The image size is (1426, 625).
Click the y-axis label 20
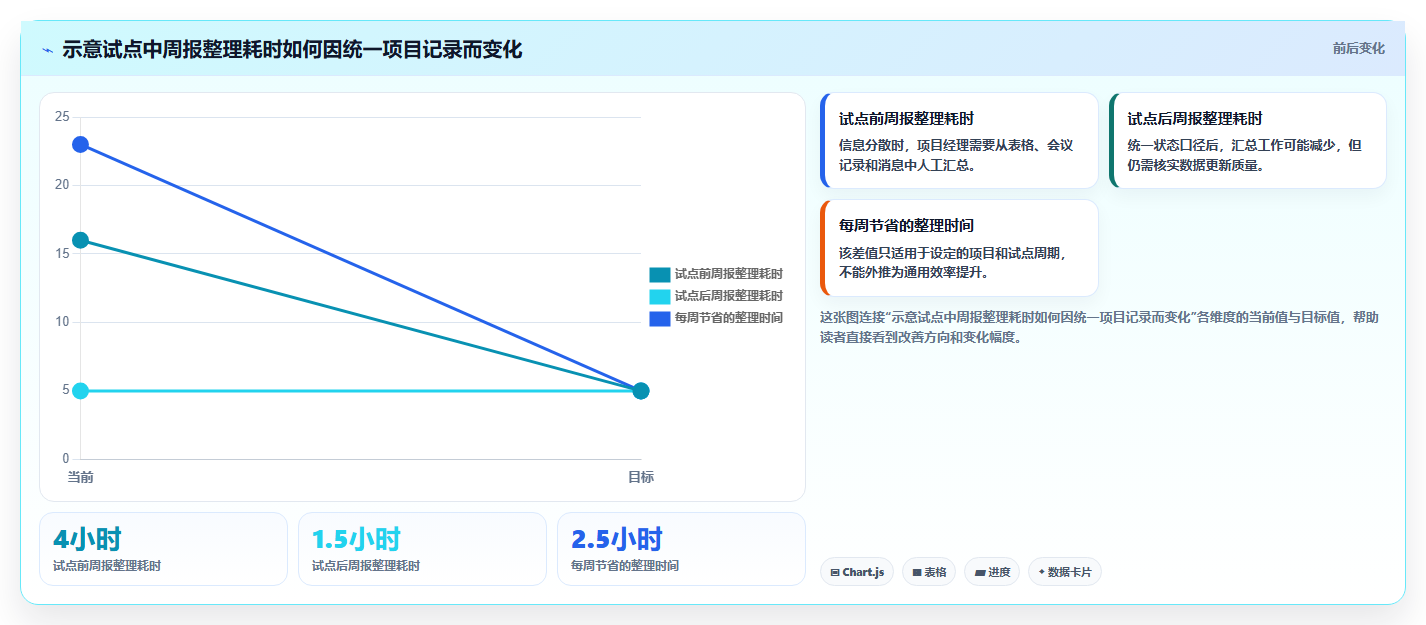pyautogui.click(x=62, y=185)
